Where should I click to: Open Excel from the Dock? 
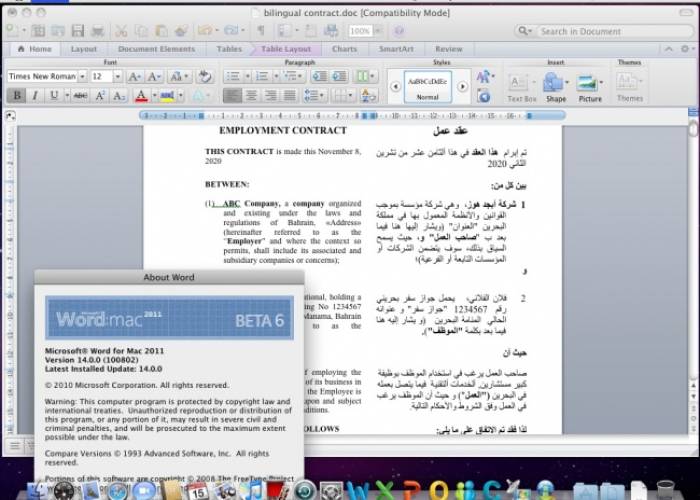[385, 491]
